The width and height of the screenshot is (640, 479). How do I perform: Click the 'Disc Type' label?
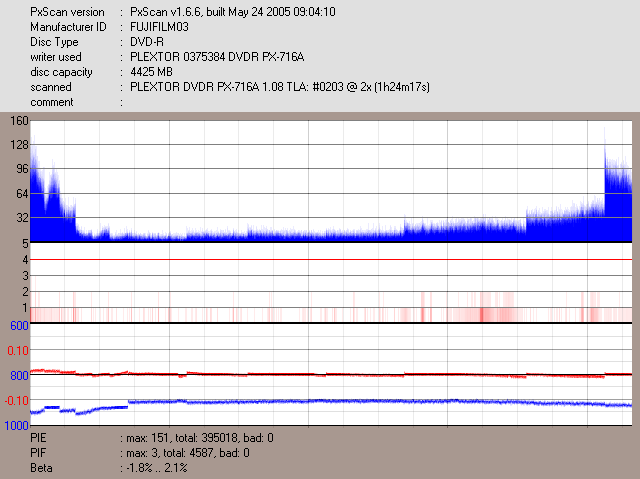coord(54,42)
